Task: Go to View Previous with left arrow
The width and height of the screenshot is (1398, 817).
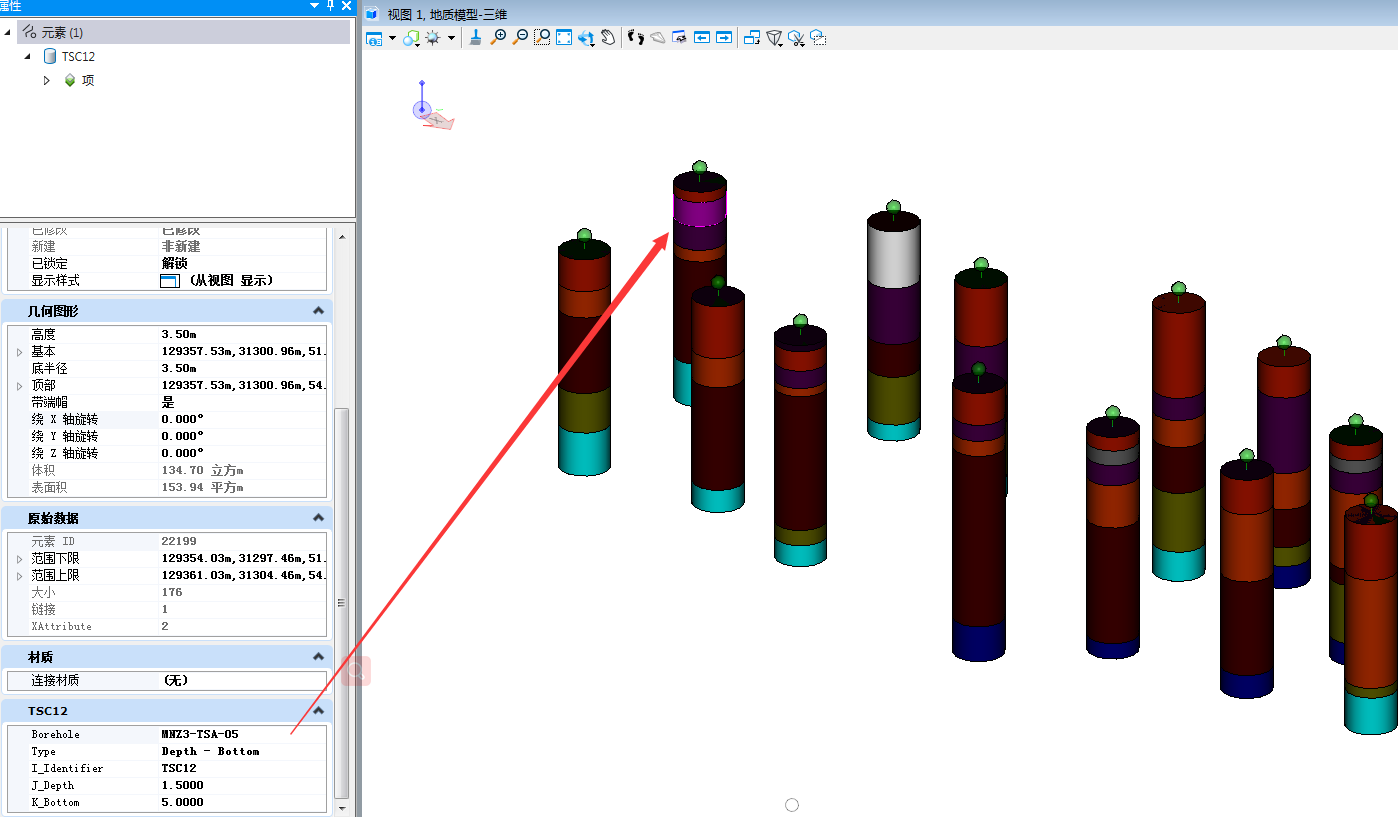Action: [702, 38]
